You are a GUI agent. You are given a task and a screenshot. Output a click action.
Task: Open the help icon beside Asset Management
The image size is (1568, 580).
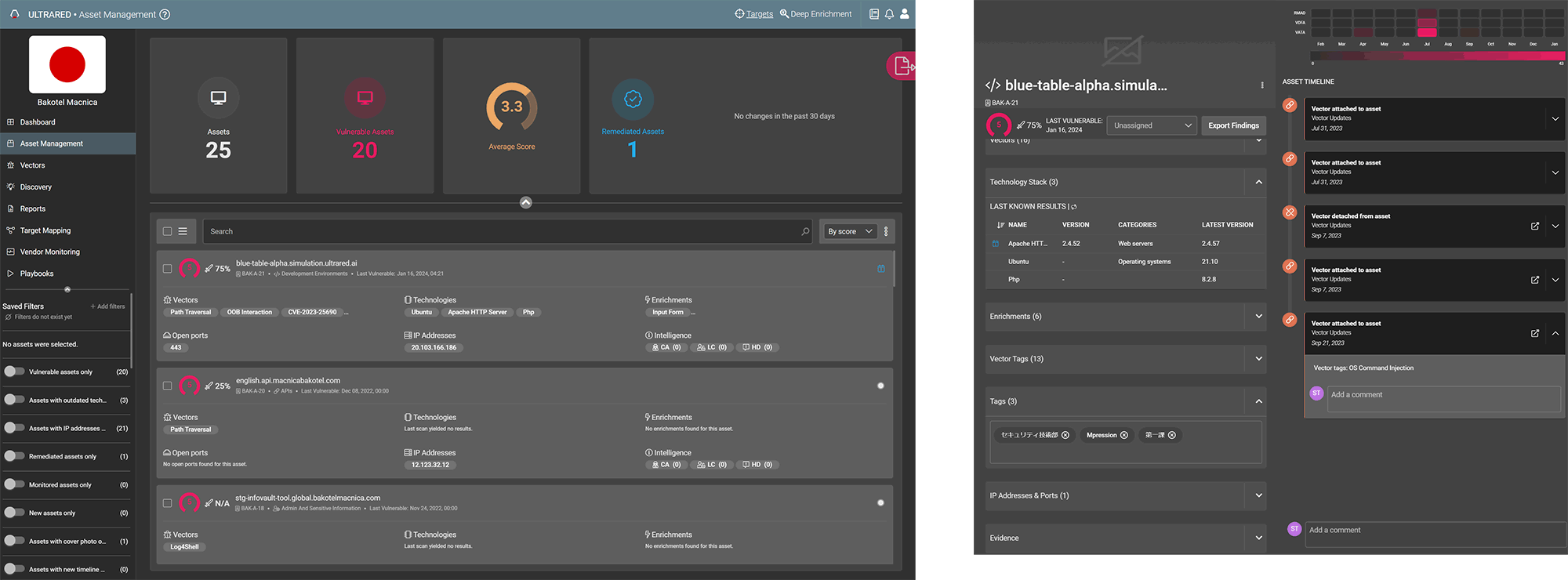(x=165, y=14)
